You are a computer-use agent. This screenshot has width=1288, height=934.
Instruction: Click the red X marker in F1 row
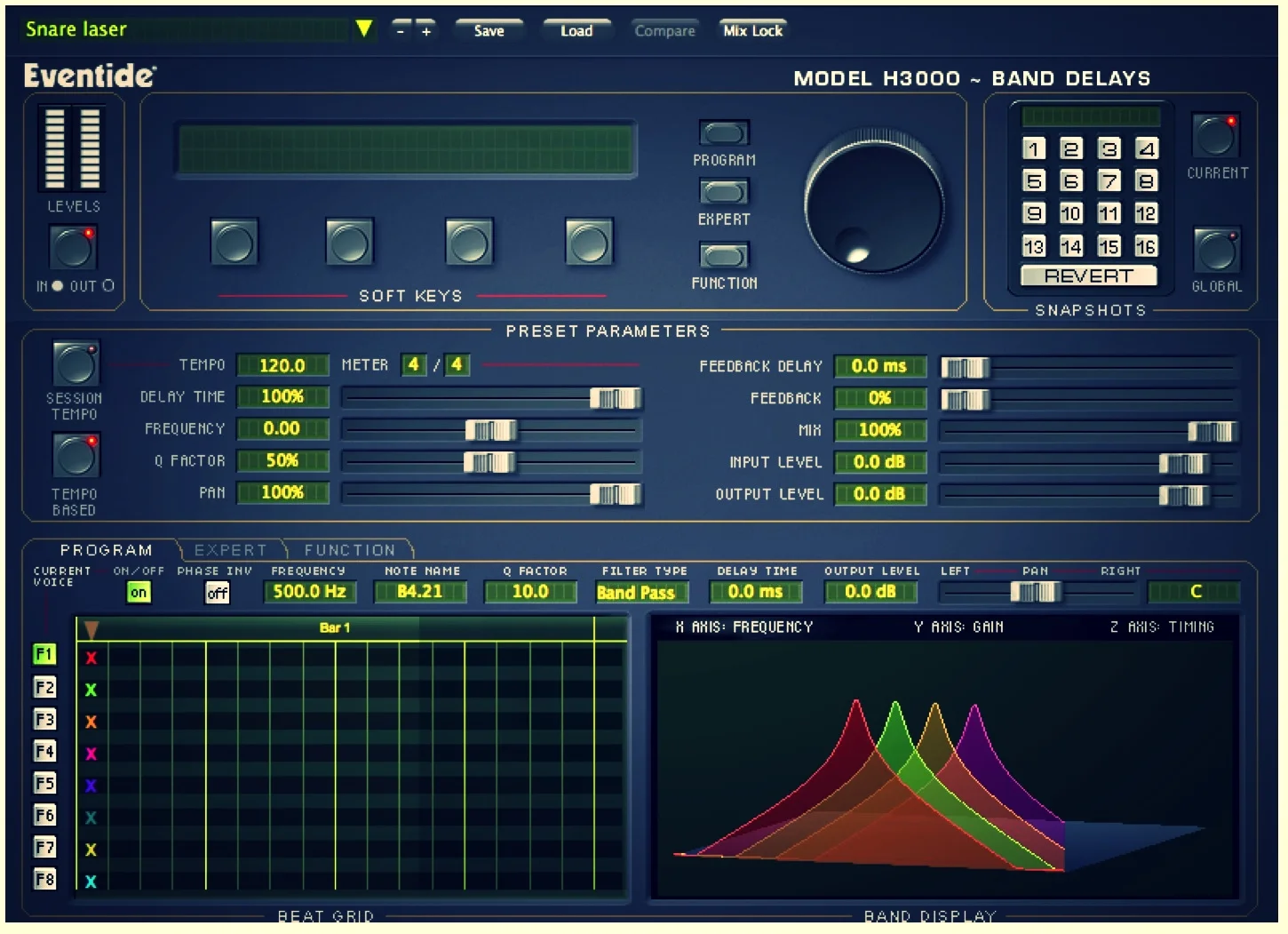tap(91, 659)
